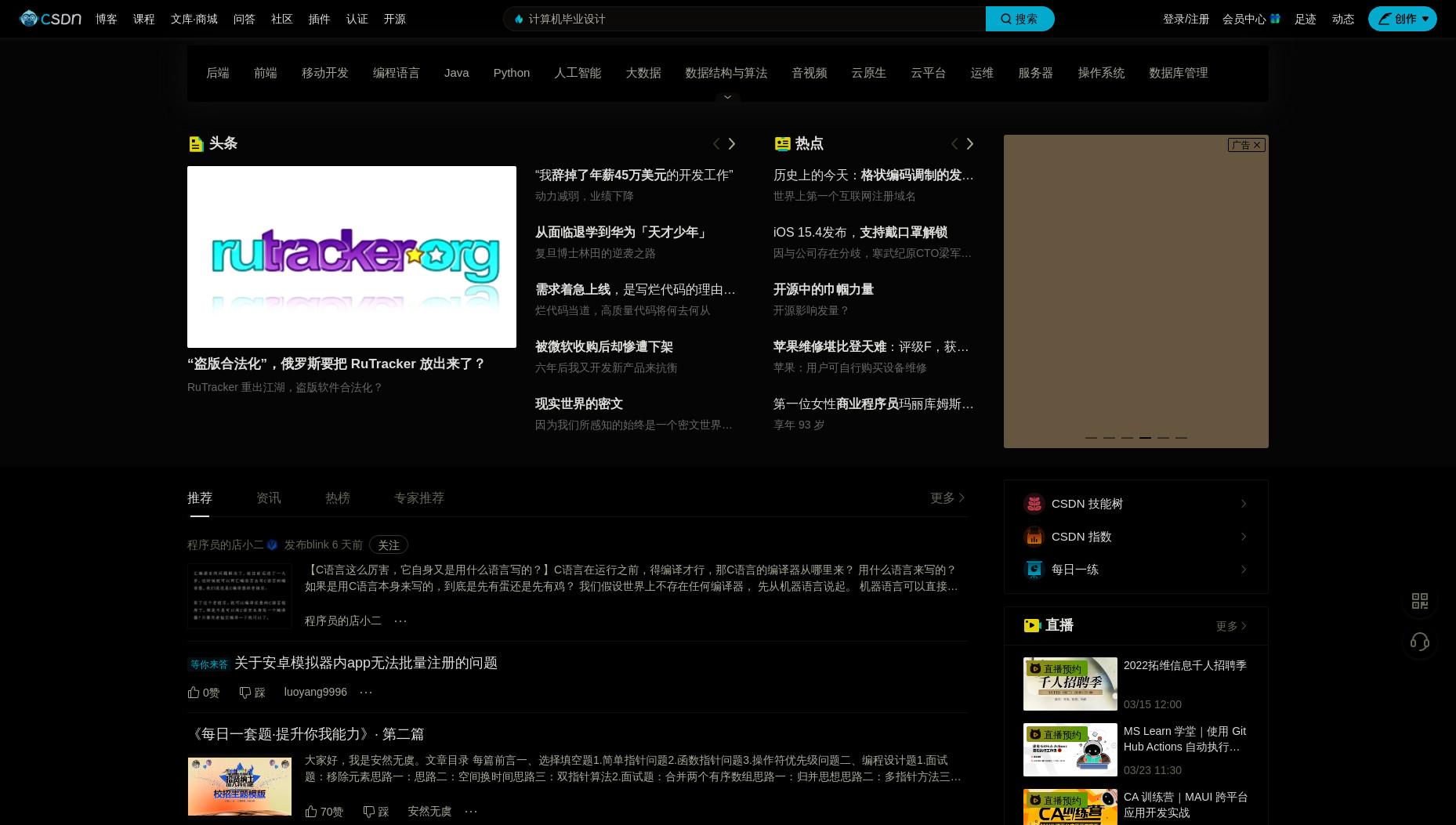Go to previous 热点 page
1456x825 pixels.
point(954,143)
